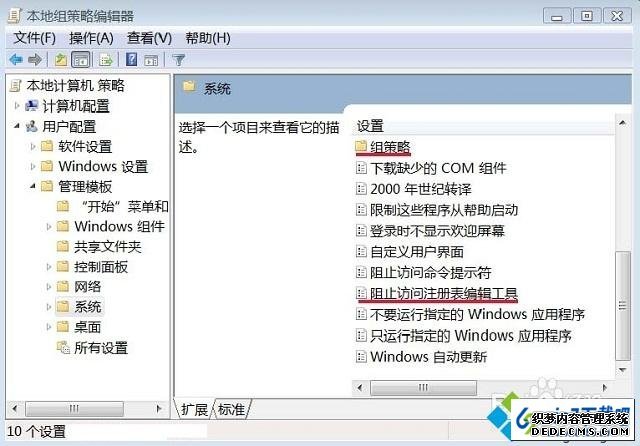Collapse the 管理模板 tree node

33,186
